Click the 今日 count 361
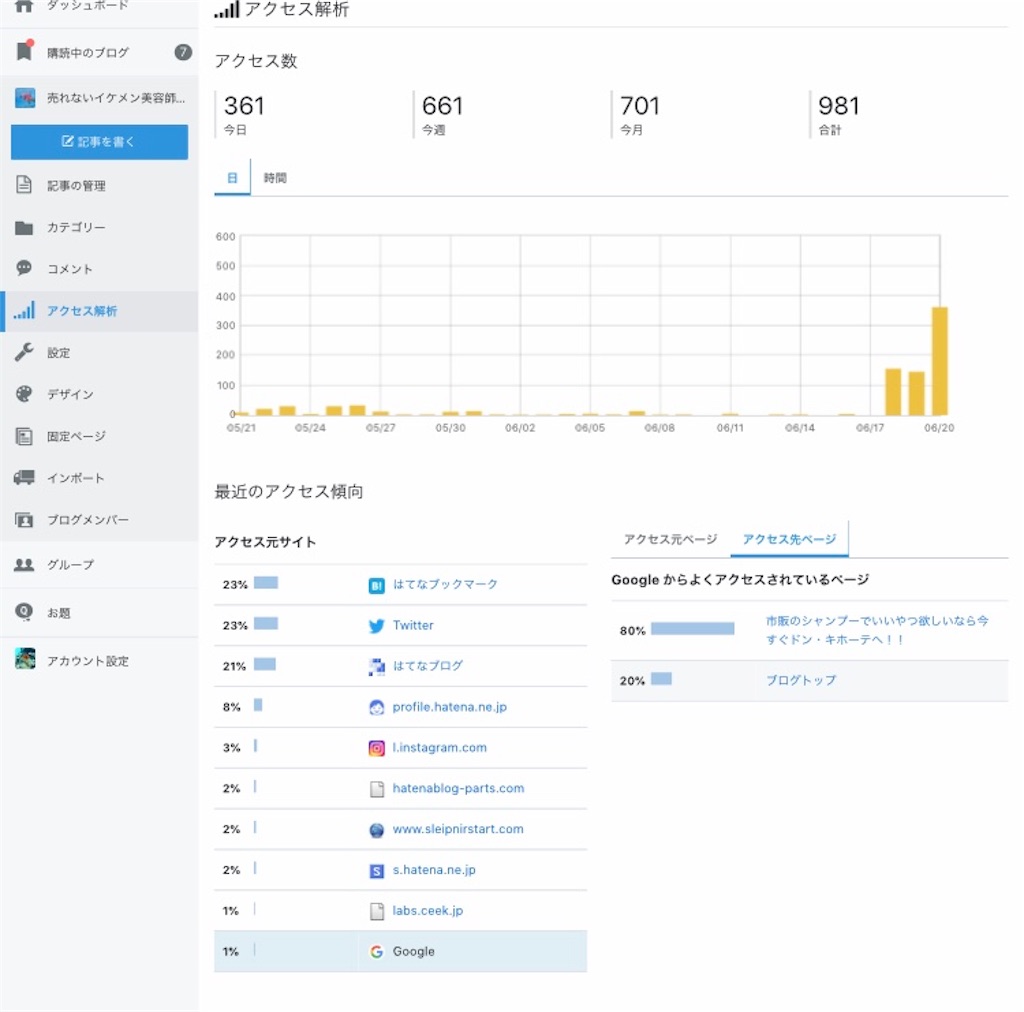Image resolution: width=1024 pixels, height=1012 pixels. [244, 106]
